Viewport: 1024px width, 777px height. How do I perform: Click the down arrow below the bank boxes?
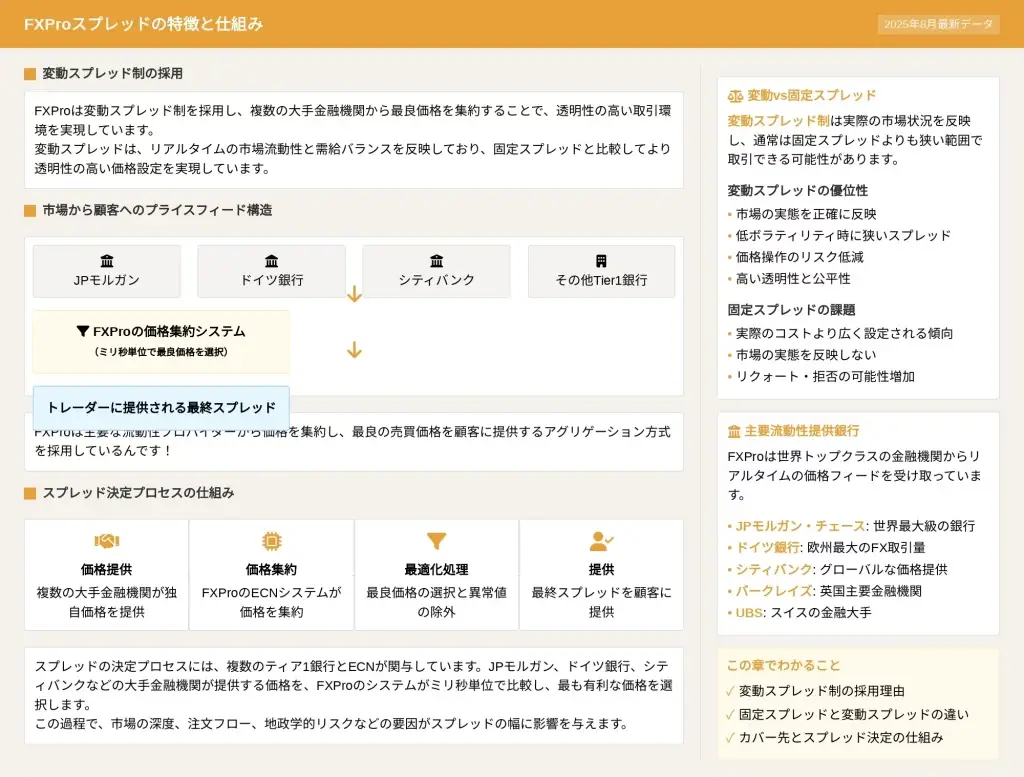coord(354,294)
